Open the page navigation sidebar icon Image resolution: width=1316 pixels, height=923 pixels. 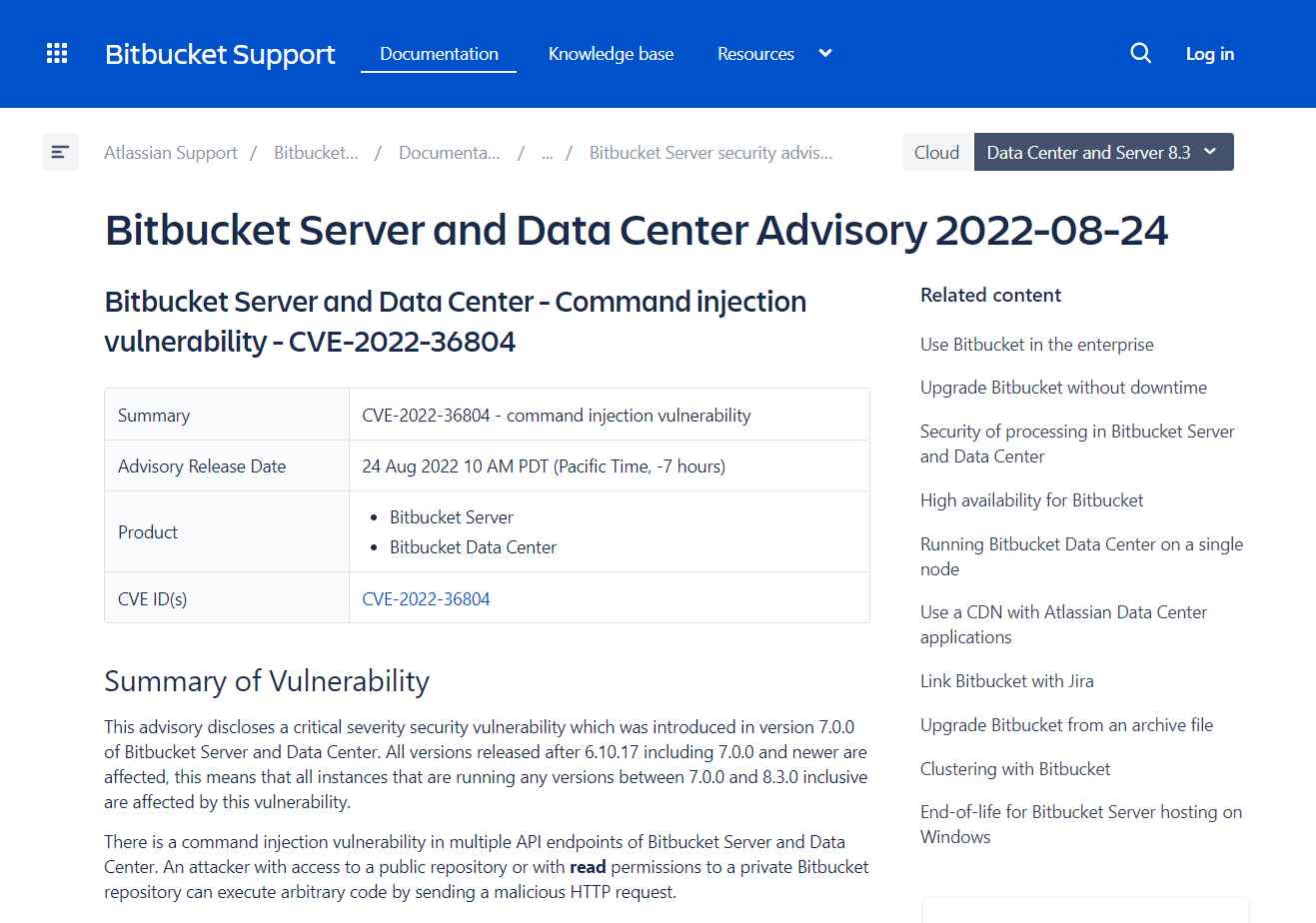60,152
